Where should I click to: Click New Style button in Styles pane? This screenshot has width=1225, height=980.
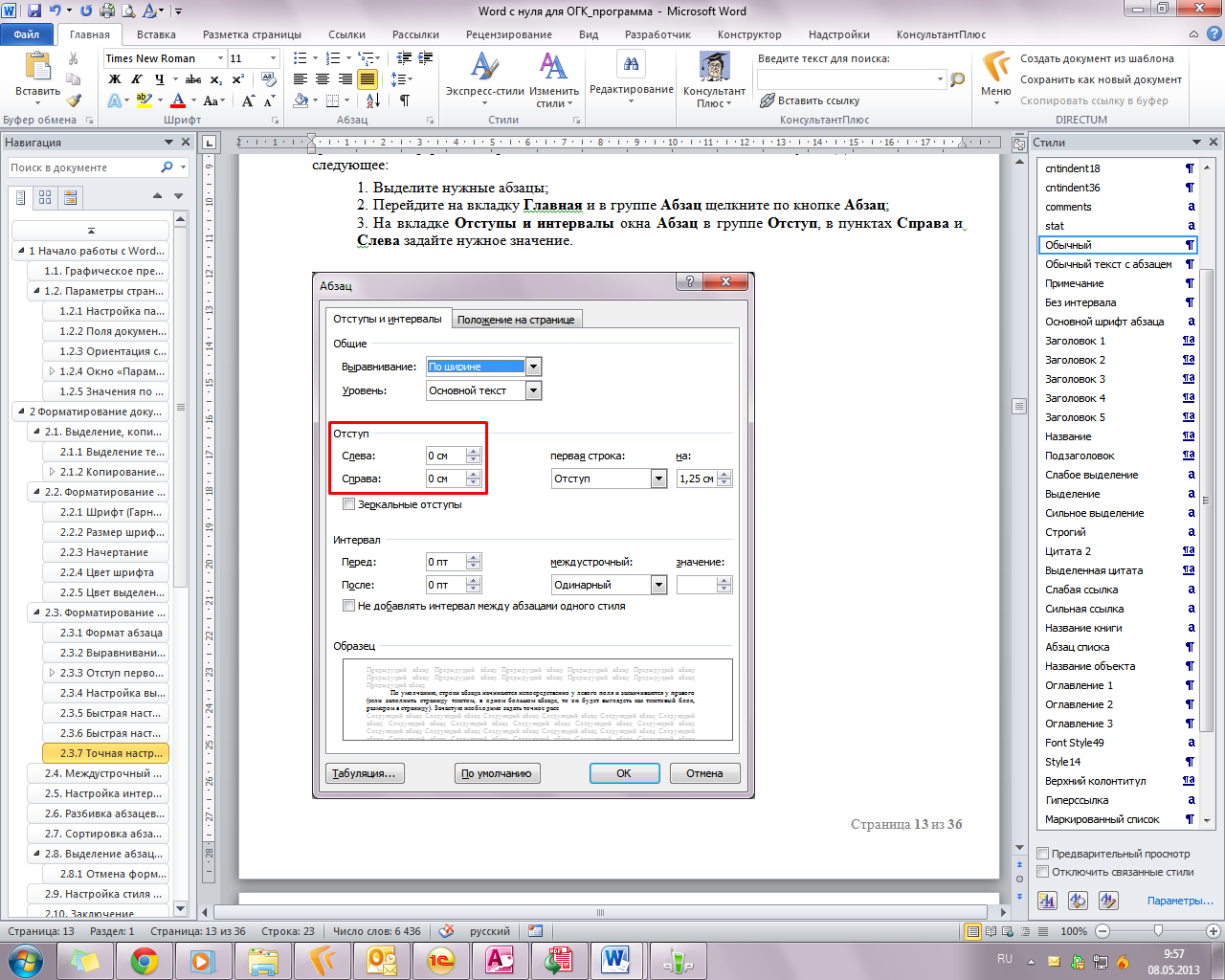coord(1047,901)
